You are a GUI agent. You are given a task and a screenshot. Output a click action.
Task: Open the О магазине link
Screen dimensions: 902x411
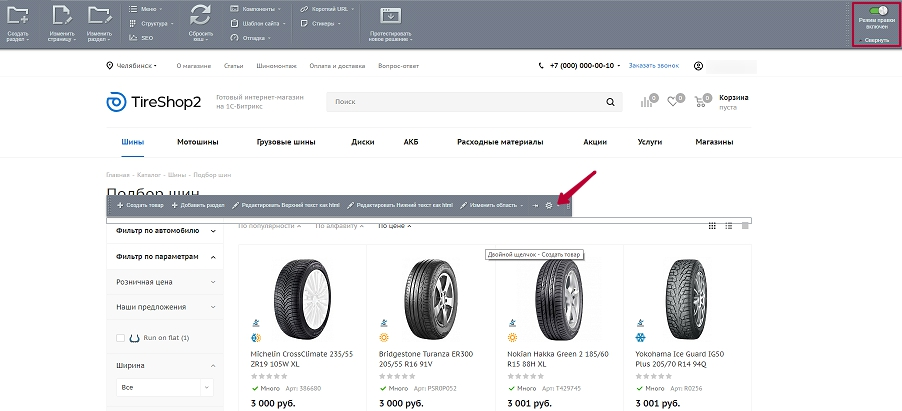coord(193,66)
